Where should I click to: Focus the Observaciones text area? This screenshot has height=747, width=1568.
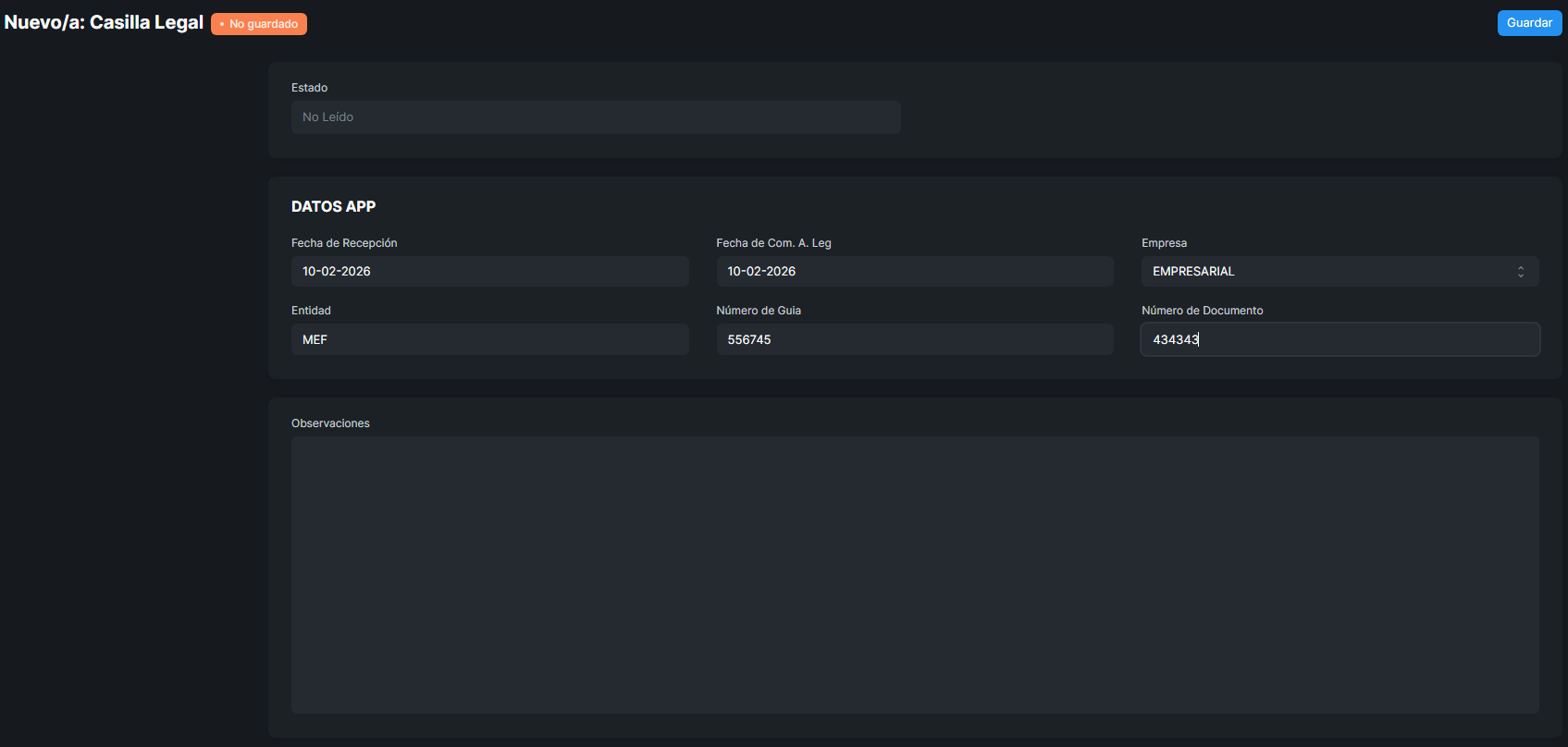[x=914, y=574]
